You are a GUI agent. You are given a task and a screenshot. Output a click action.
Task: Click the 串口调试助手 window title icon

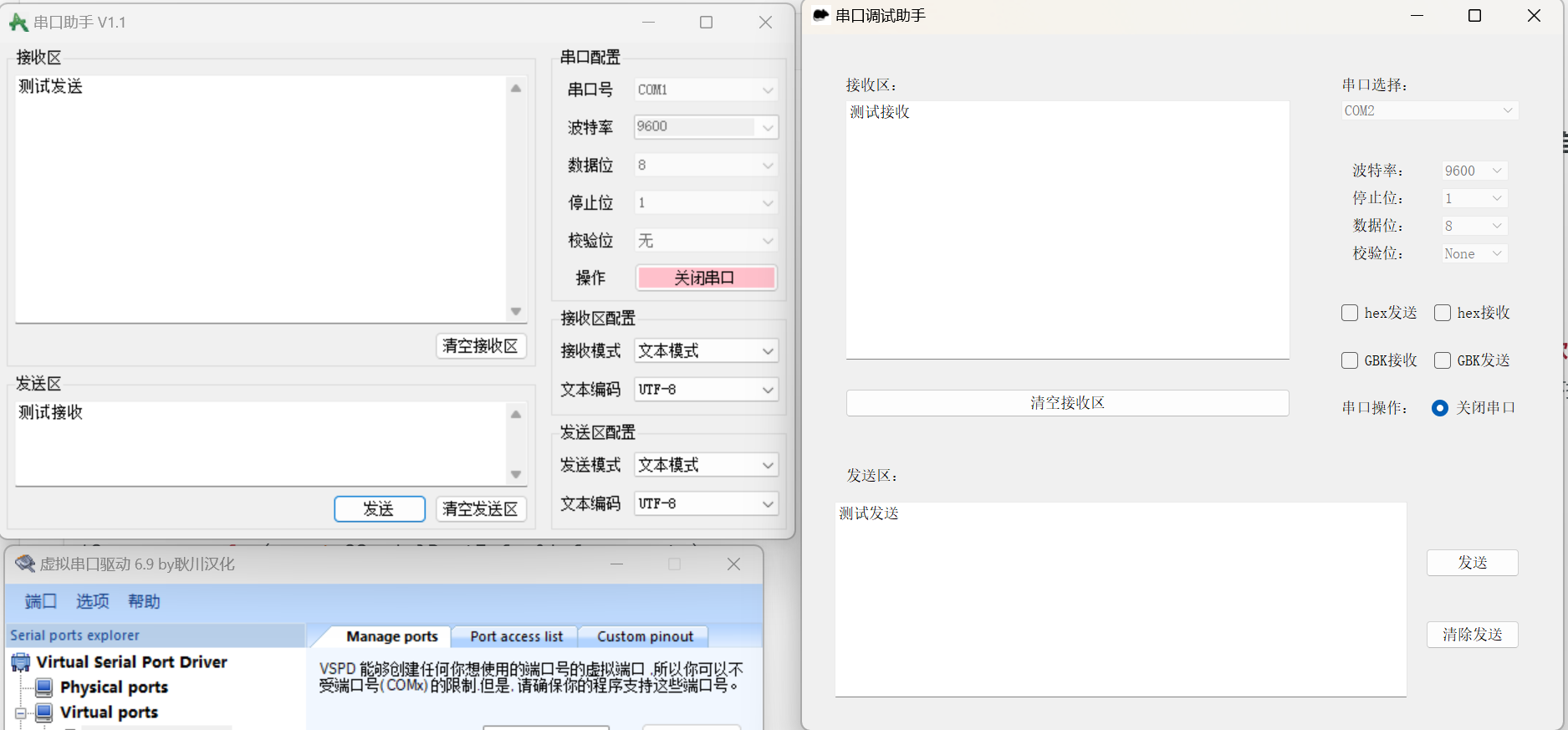[x=821, y=16]
